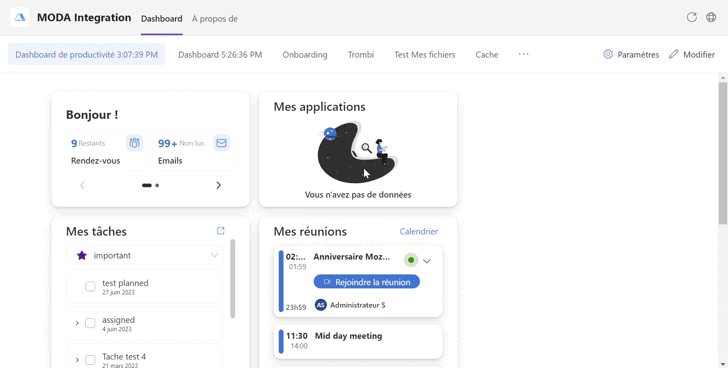Click the test planned task name

(125, 283)
